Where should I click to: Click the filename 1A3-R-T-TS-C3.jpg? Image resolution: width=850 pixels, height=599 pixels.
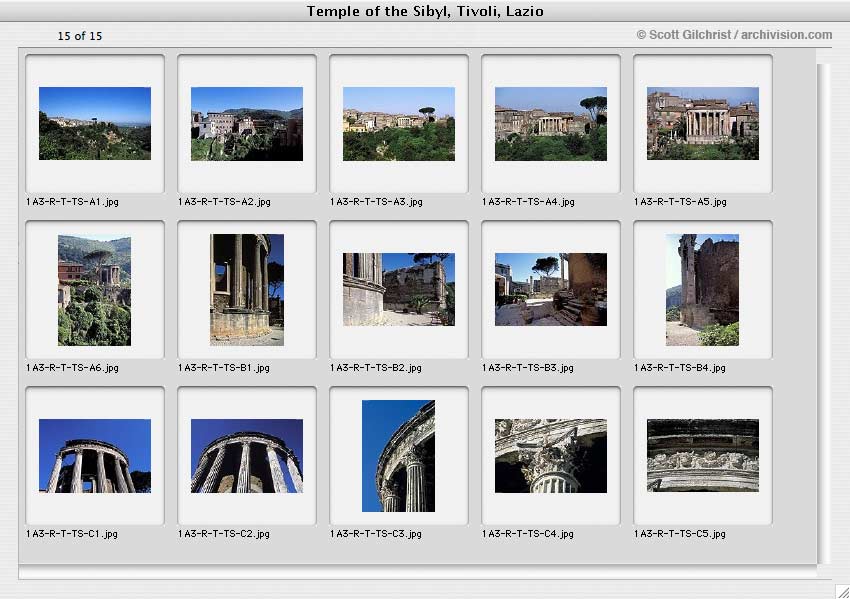[376, 533]
